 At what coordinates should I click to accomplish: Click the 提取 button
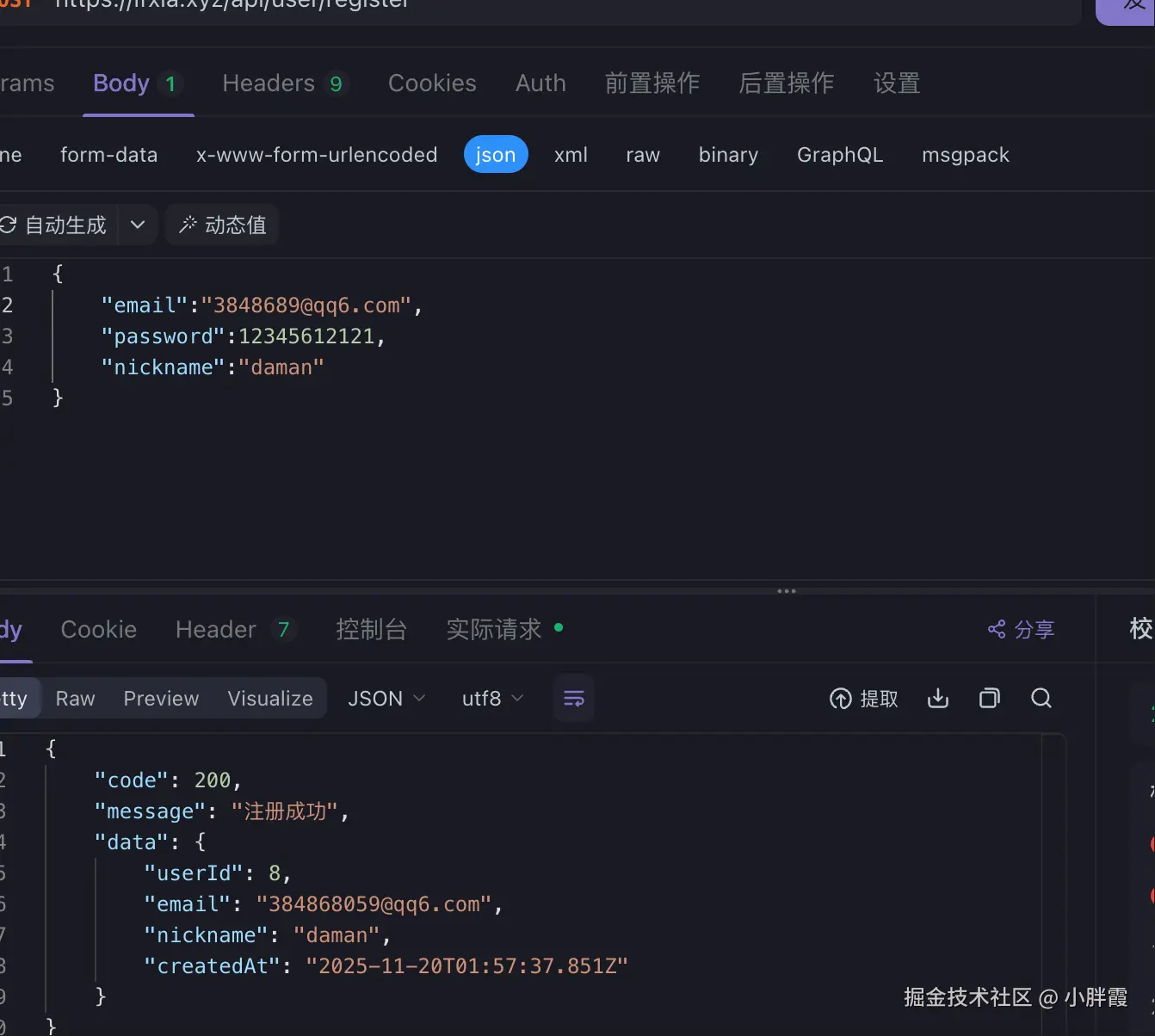[864, 699]
